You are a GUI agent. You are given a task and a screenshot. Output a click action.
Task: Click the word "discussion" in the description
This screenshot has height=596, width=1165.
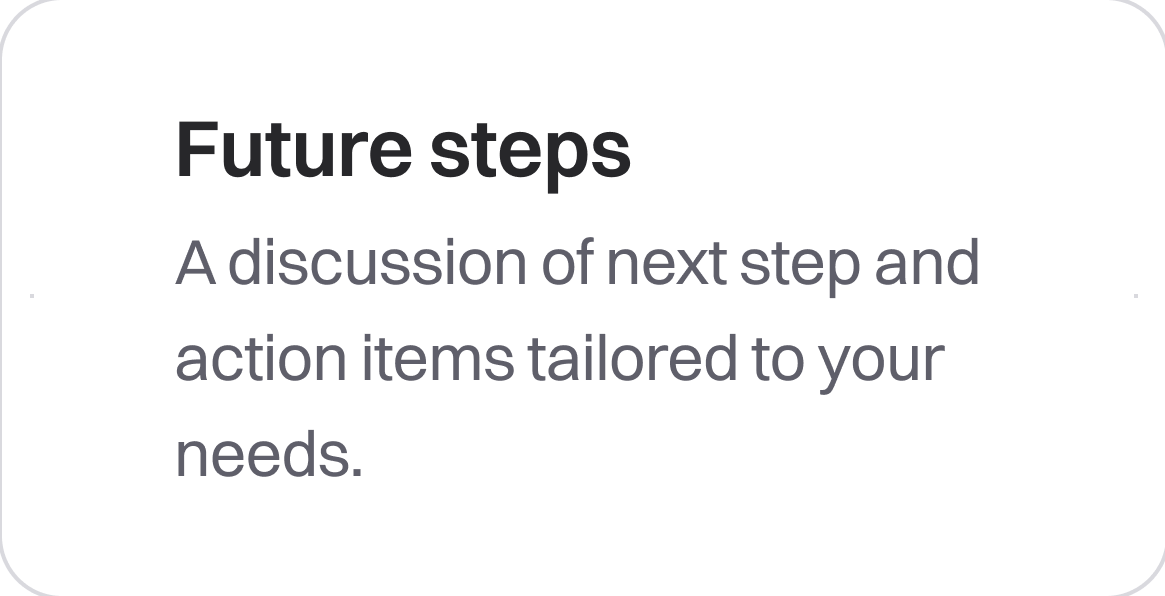377,262
